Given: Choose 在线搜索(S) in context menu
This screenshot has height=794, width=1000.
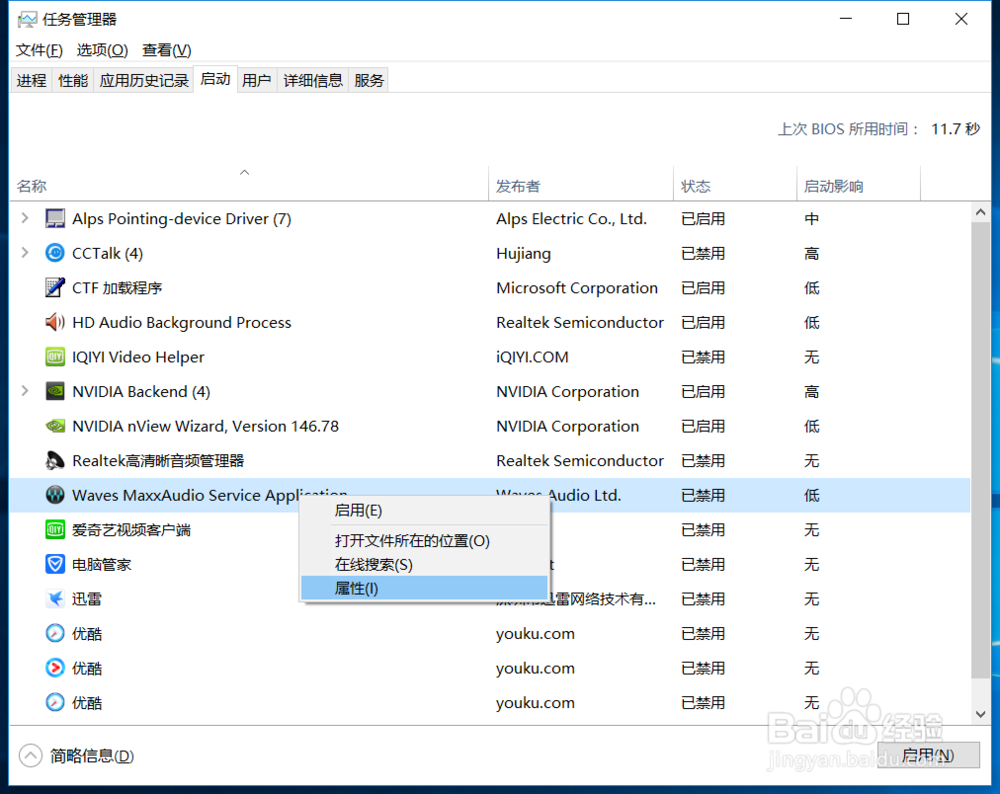Looking at the screenshot, I should tap(424, 564).
